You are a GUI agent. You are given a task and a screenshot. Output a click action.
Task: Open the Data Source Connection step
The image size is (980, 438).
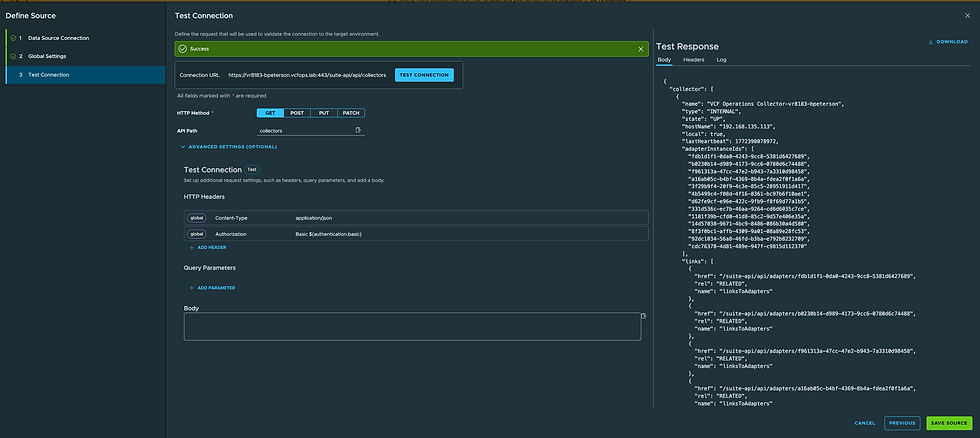pyautogui.click(x=58, y=38)
